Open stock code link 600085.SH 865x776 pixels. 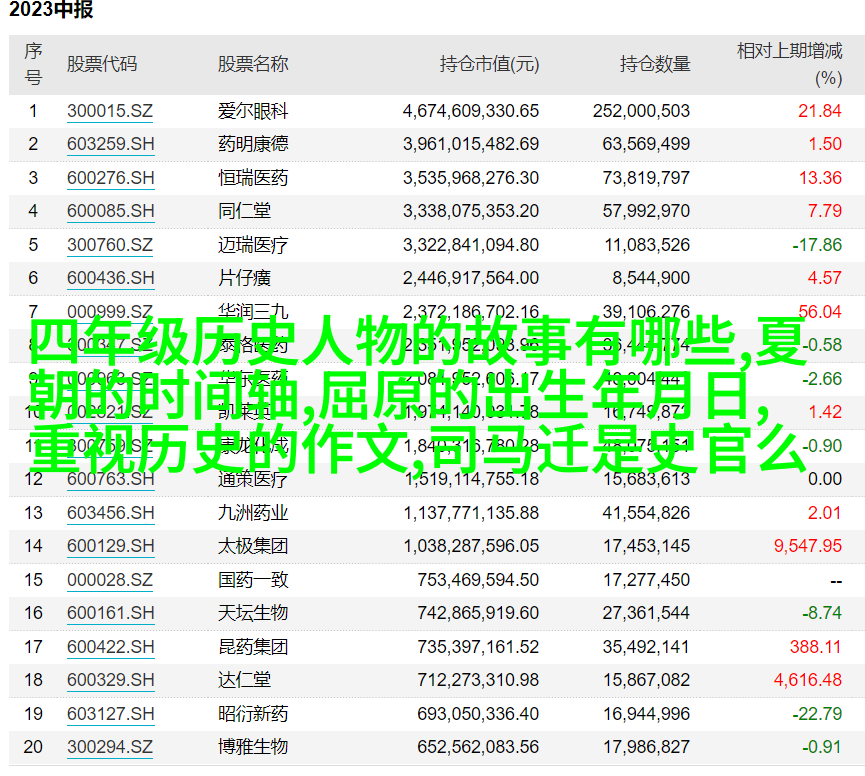pos(110,211)
